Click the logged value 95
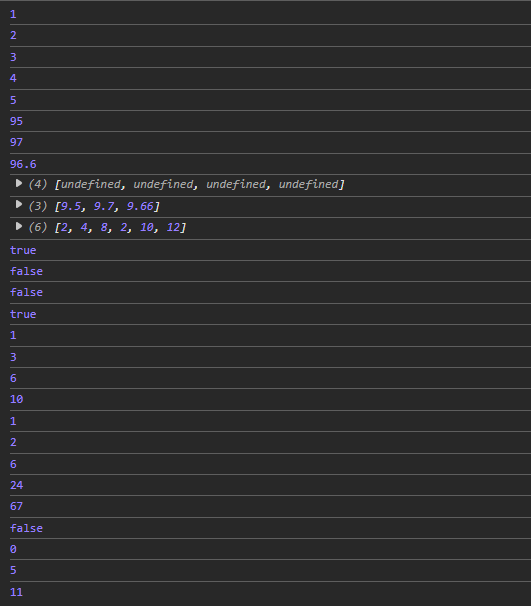The width and height of the screenshot is (531, 606). click(x=16, y=121)
